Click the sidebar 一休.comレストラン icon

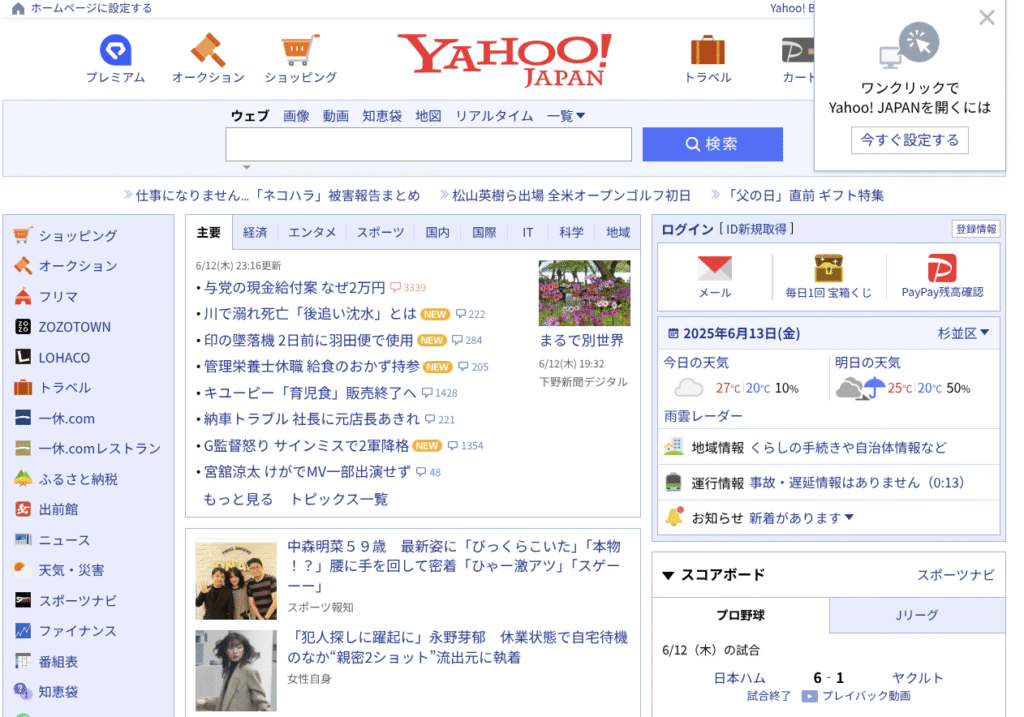click(23, 448)
